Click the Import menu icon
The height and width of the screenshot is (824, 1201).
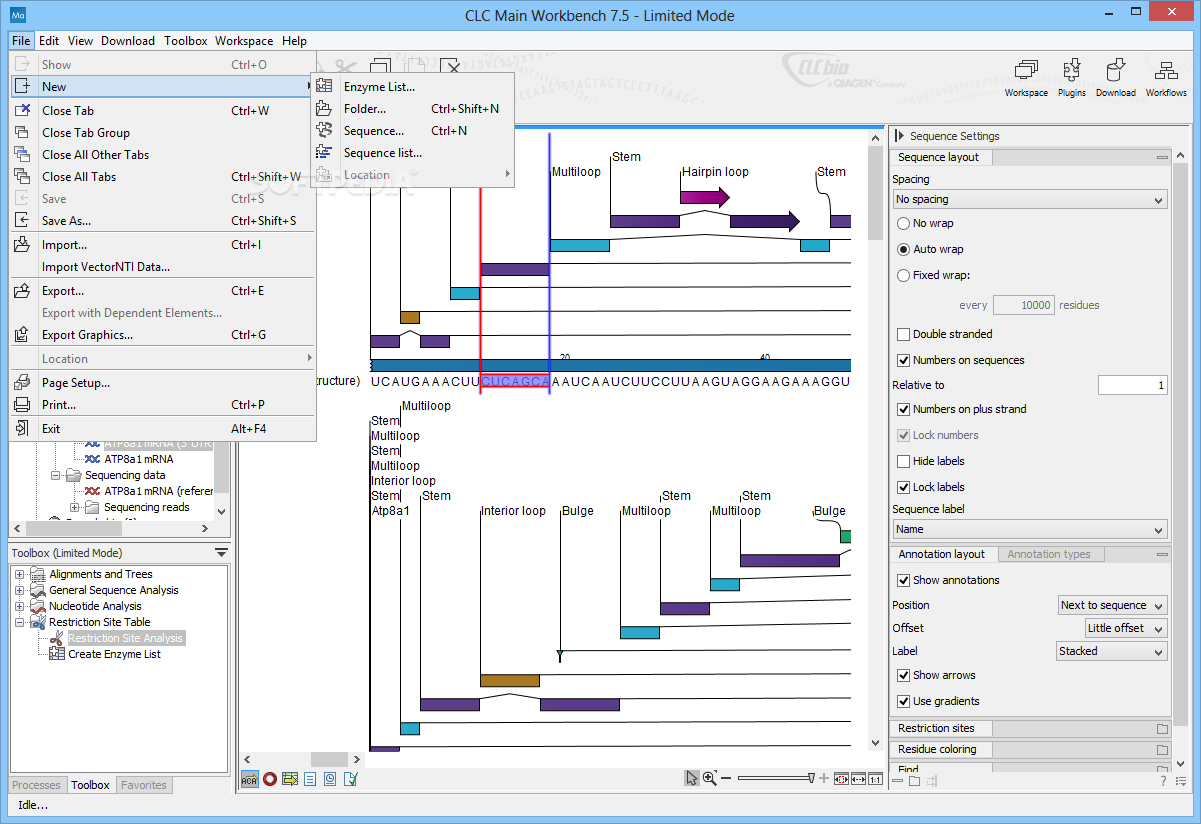click(x=22, y=245)
